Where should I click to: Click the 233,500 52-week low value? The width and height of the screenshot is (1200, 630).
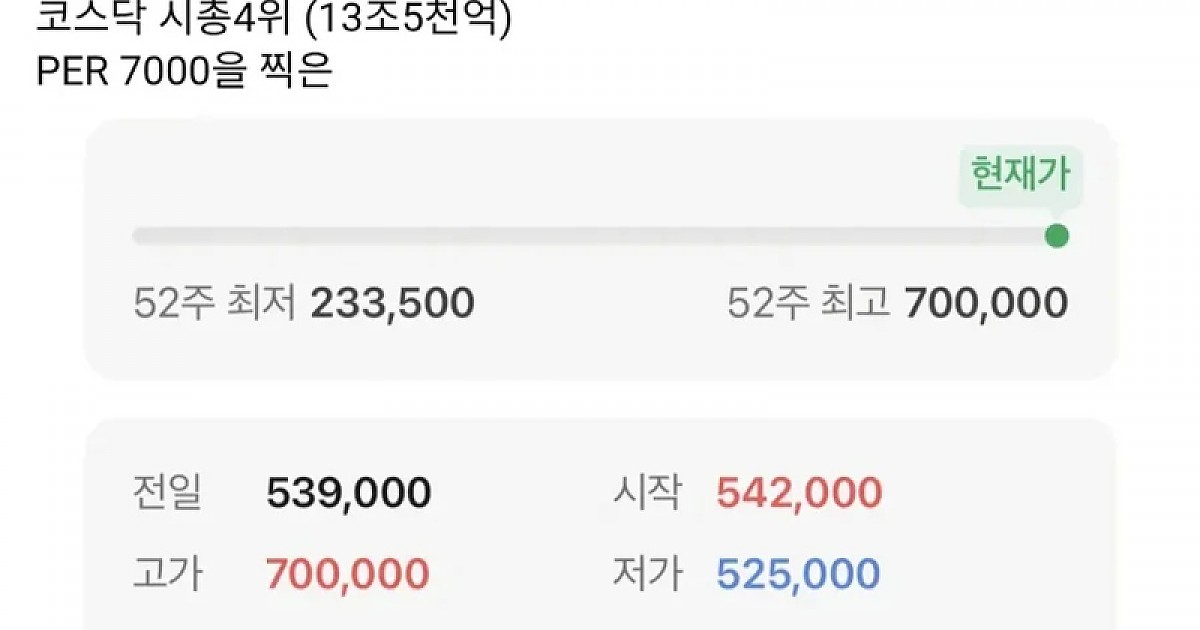[x=392, y=303]
